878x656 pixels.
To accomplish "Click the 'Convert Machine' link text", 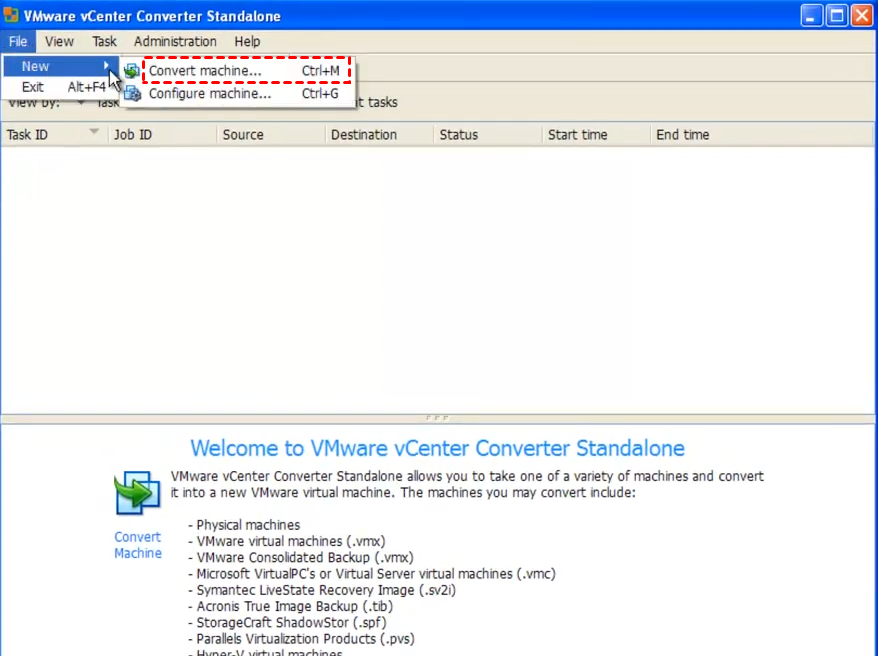I will click(137, 545).
